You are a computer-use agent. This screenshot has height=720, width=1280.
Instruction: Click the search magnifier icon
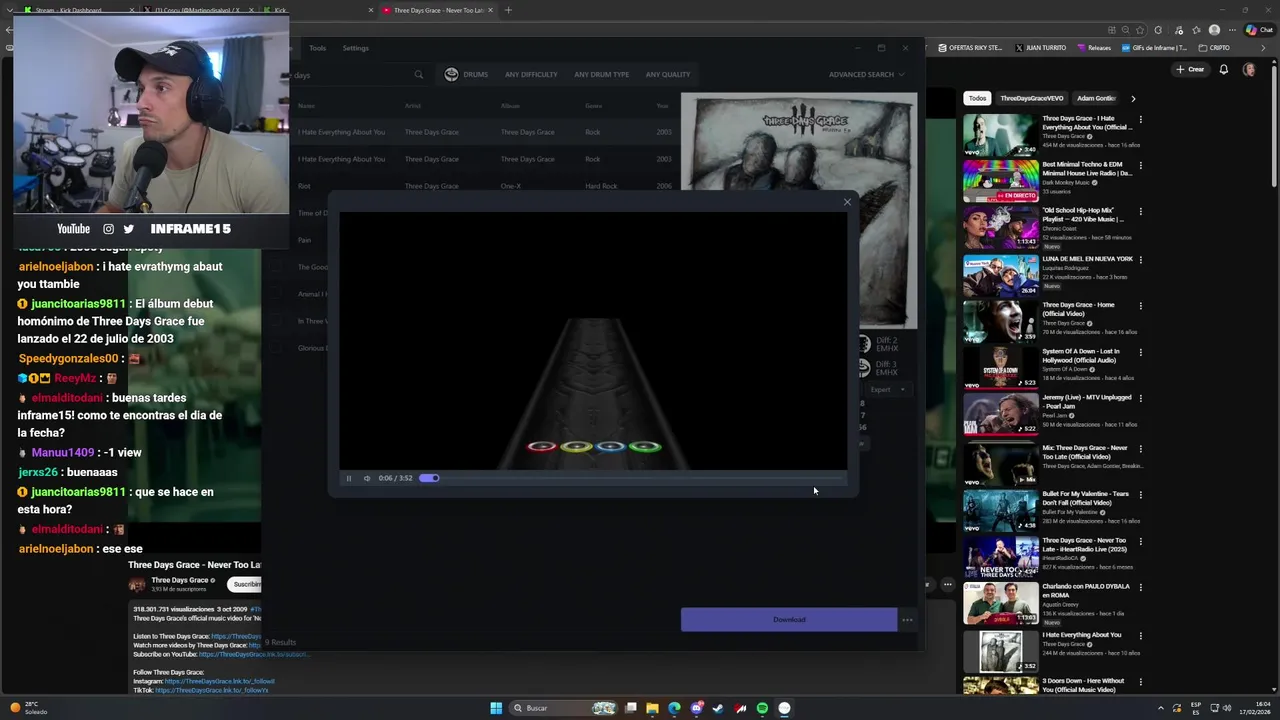(419, 74)
